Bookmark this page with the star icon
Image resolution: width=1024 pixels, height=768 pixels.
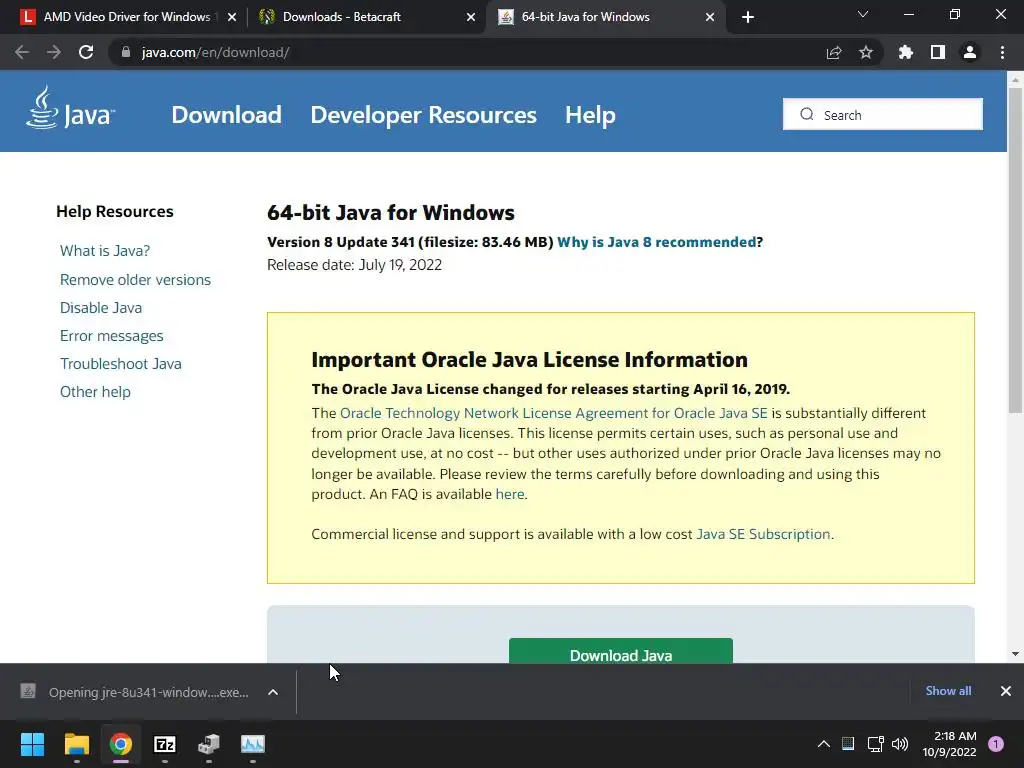(x=866, y=52)
